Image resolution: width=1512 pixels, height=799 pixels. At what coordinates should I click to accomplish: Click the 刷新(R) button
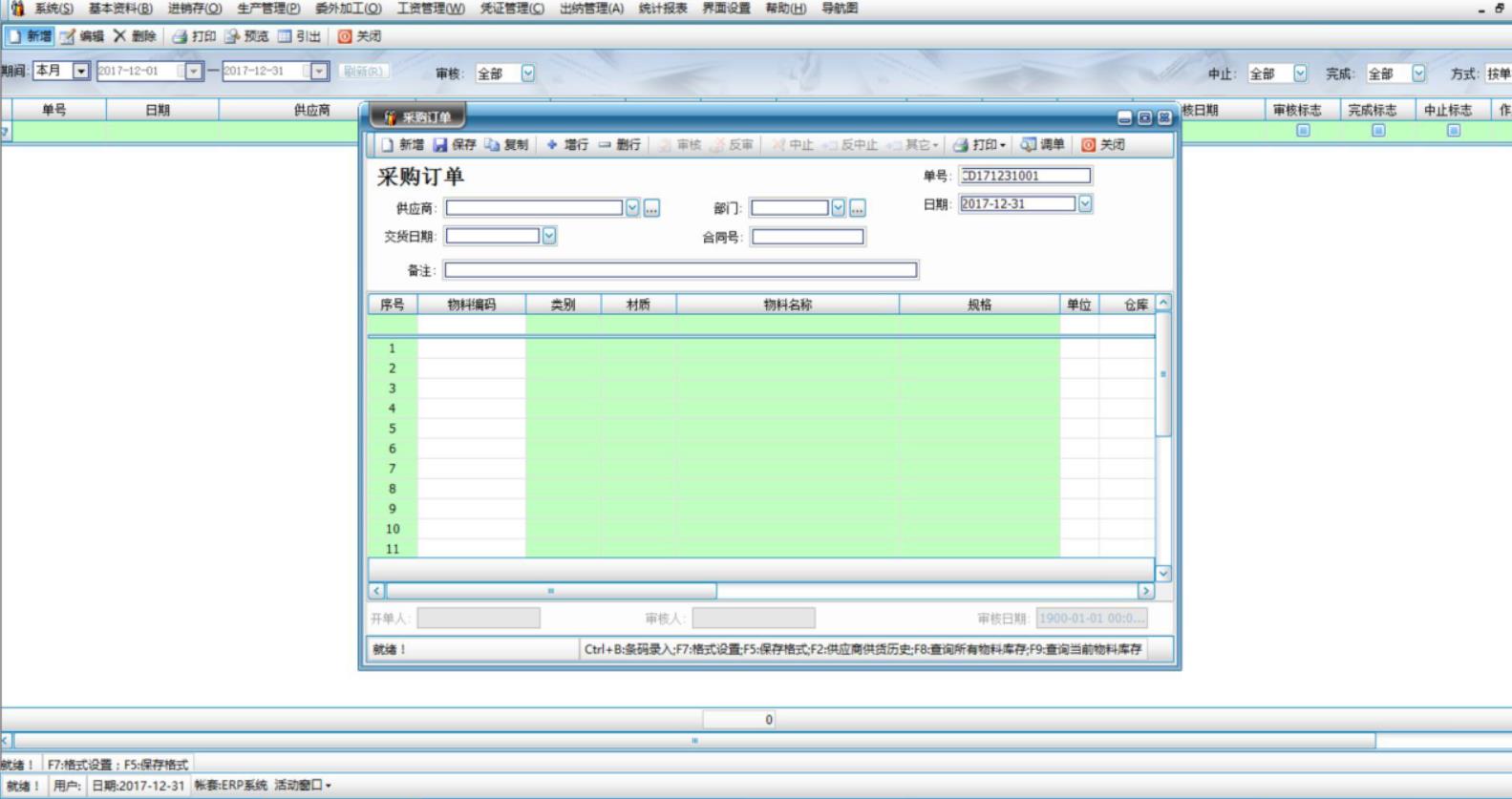pos(363,72)
